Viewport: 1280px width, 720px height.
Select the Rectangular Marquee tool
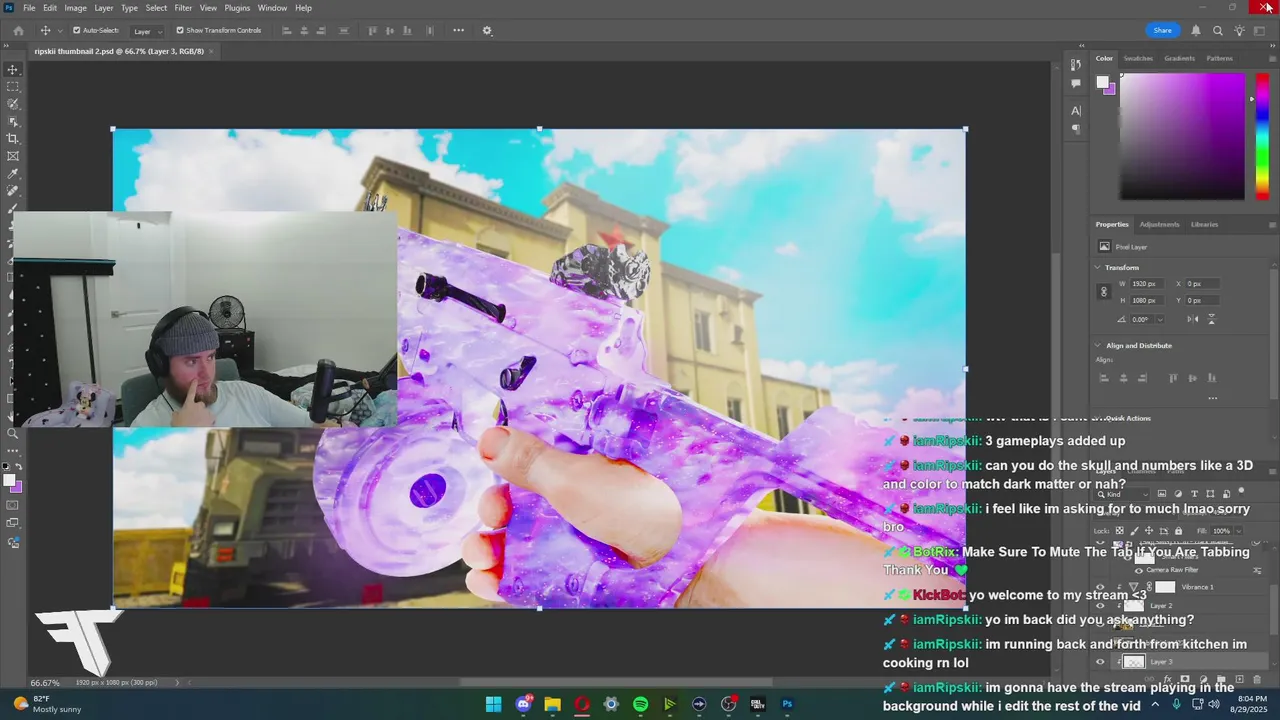pyautogui.click(x=13, y=87)
